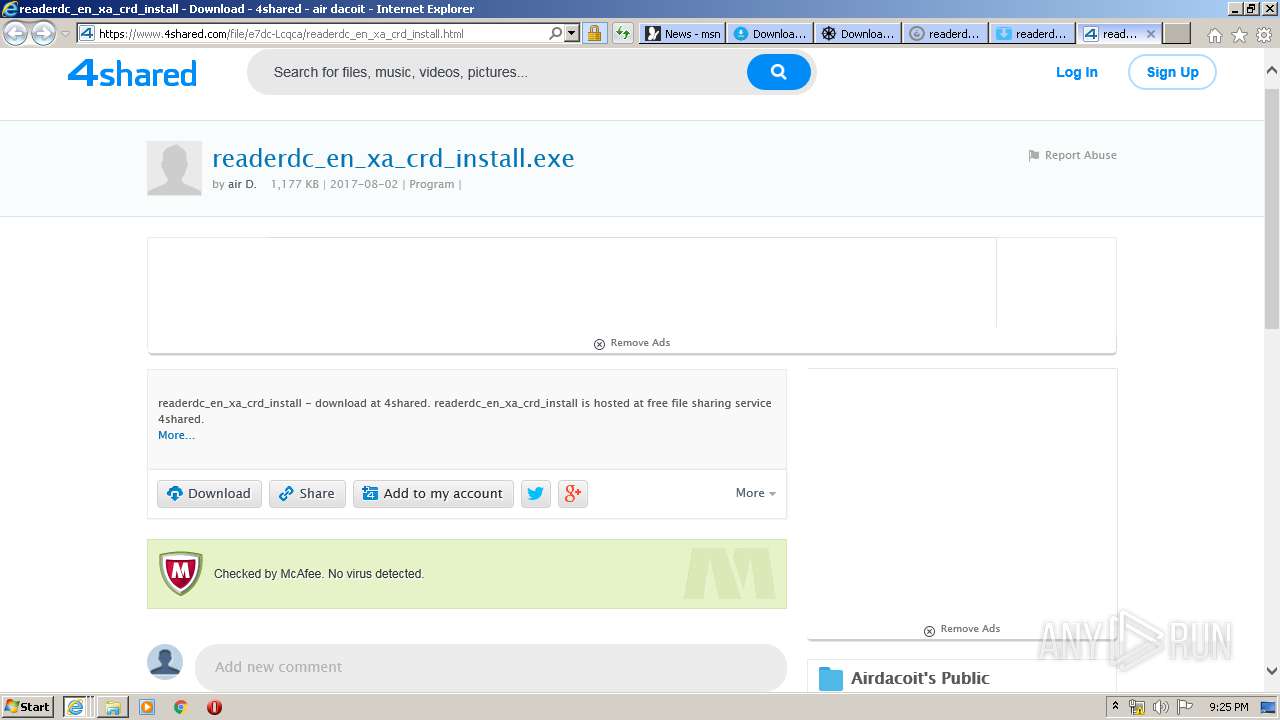
Task: Click Remove Ads under the side ad
Action: coord(962,629)
